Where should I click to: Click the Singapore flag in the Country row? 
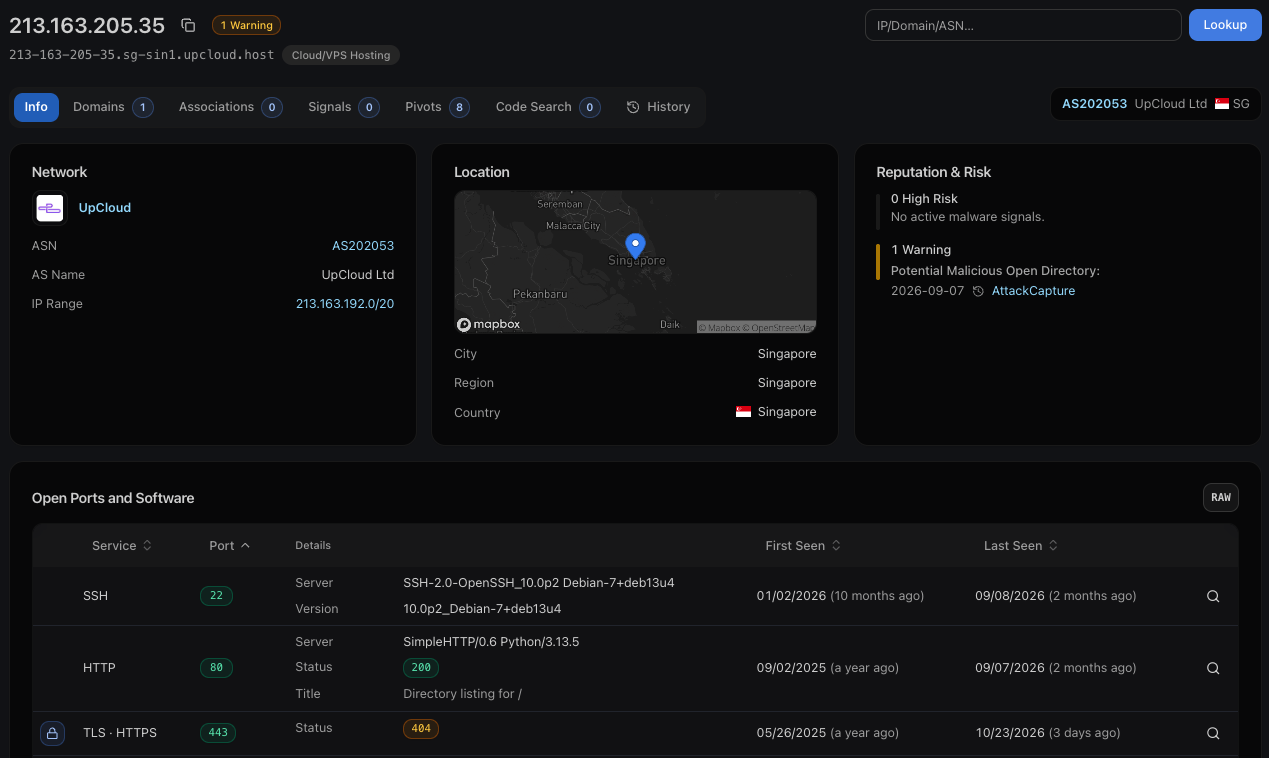click(x=743, y=412)
